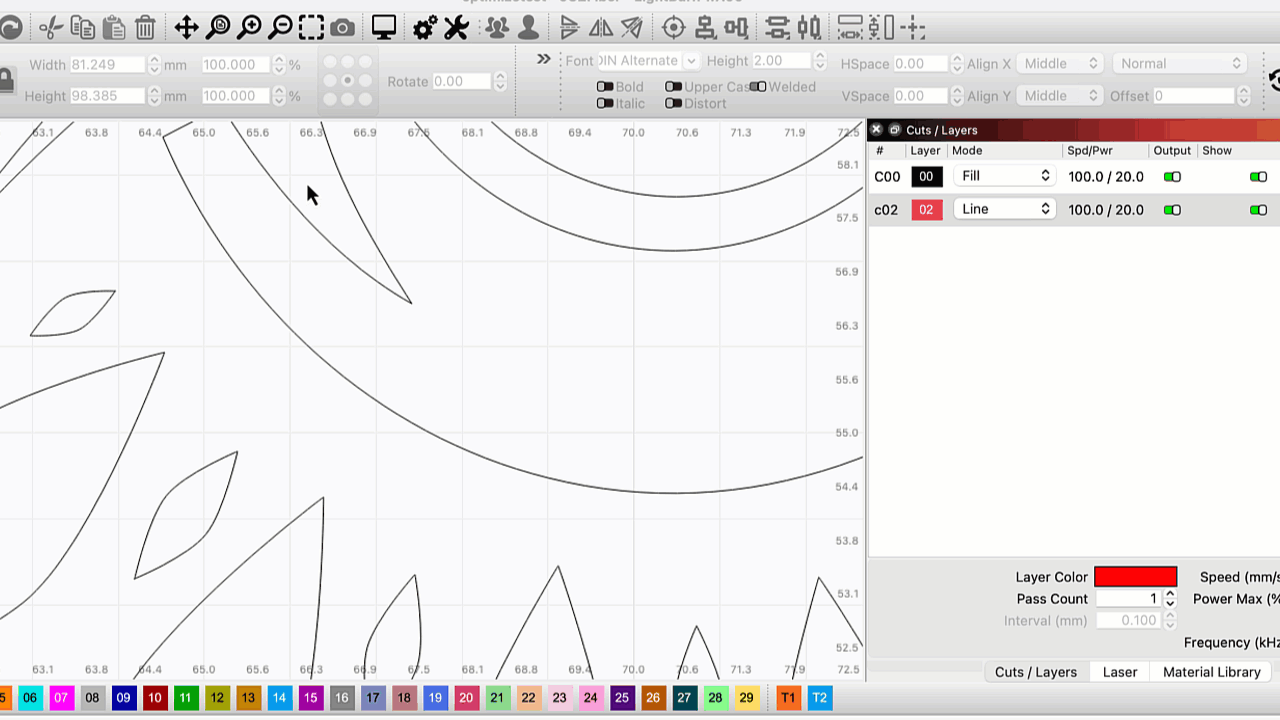This screenshot has height=720, width=1280.
Task: Toggle Show switch for layer c02
Action: pos(1258,210)
